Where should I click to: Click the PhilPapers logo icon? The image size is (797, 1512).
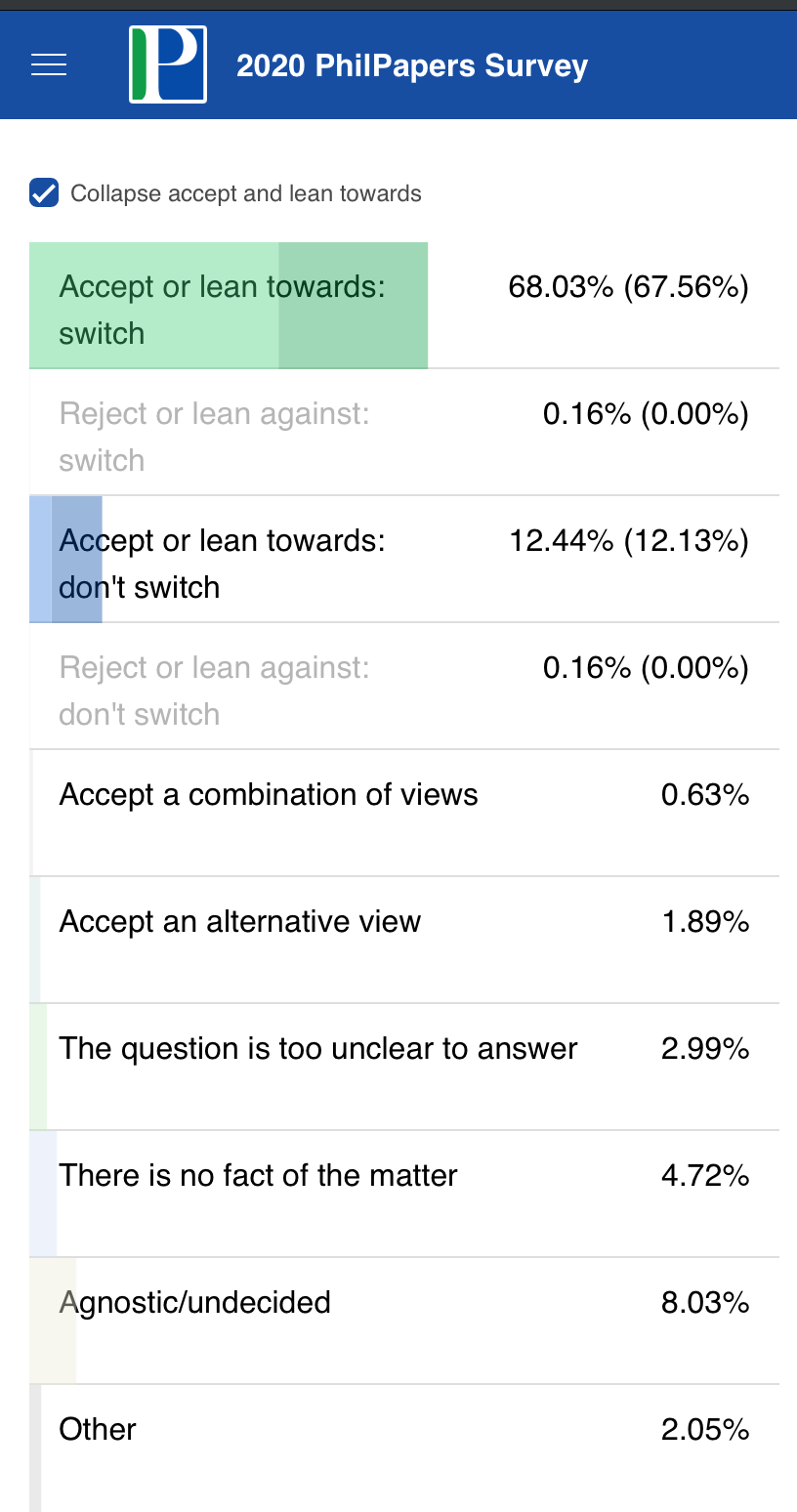(x=168, y=64)
